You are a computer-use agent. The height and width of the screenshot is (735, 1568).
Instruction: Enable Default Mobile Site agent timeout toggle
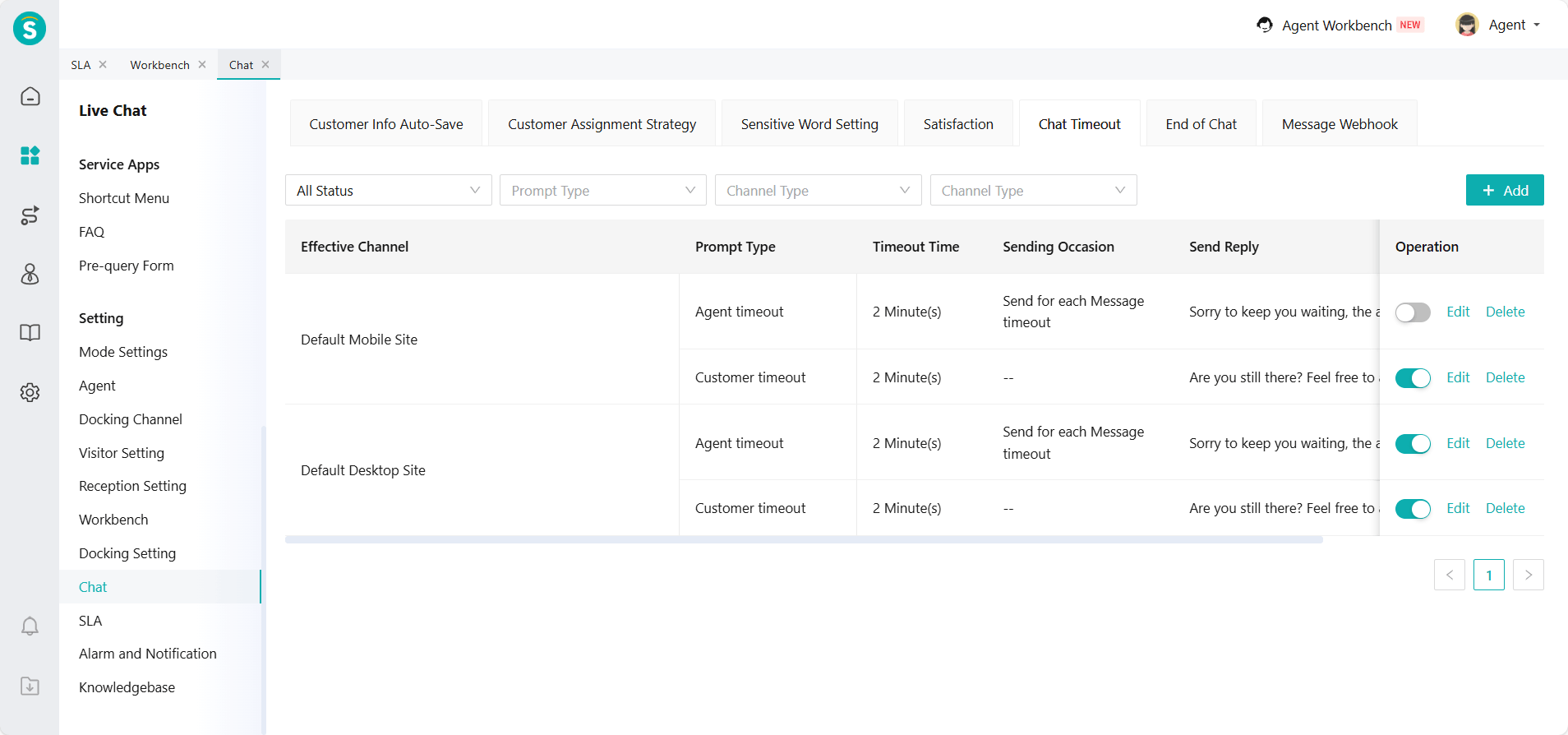pyautogui.click(x=1413, y=312)
